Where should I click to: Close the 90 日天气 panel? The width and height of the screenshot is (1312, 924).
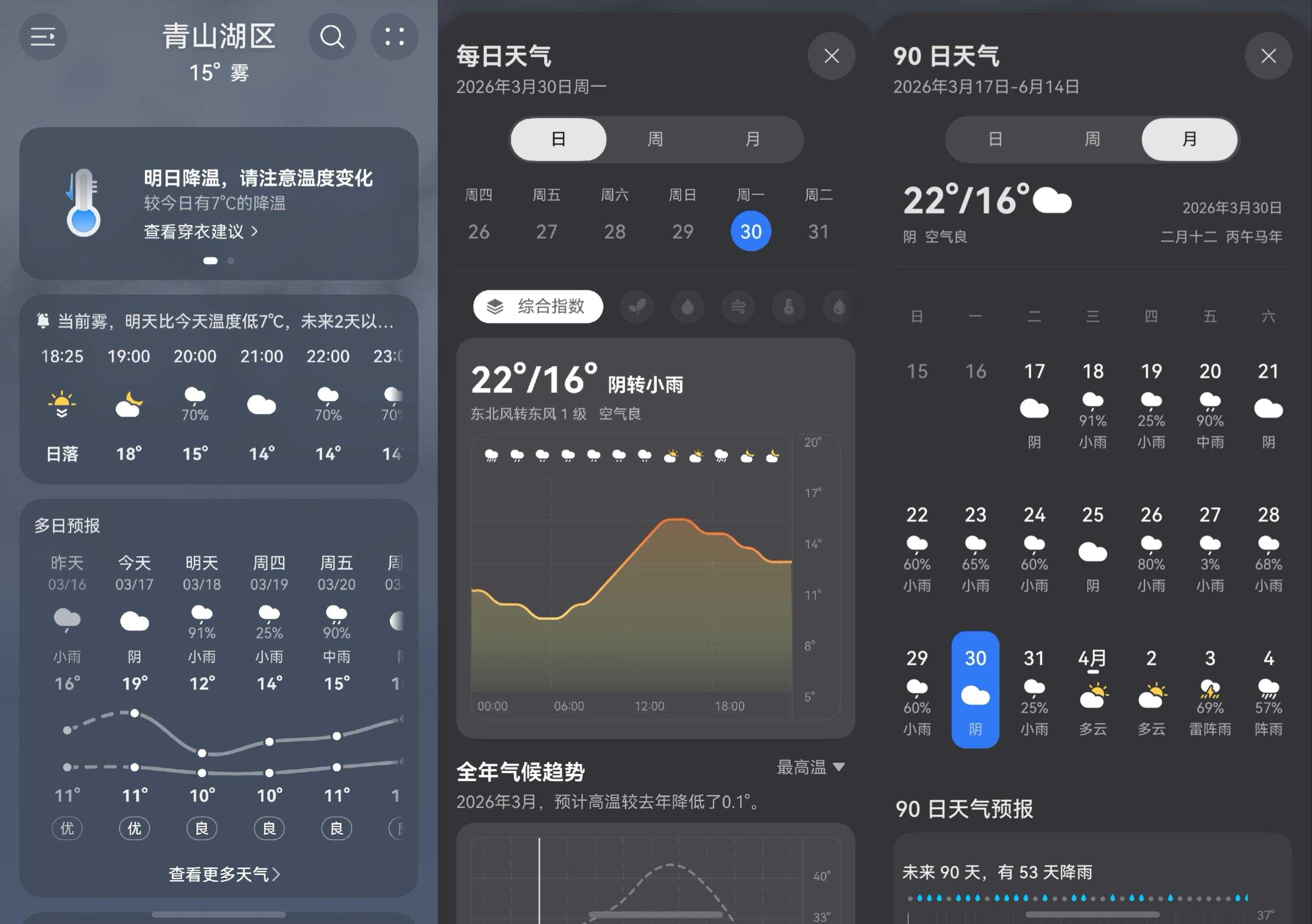tap(1269, 56)
